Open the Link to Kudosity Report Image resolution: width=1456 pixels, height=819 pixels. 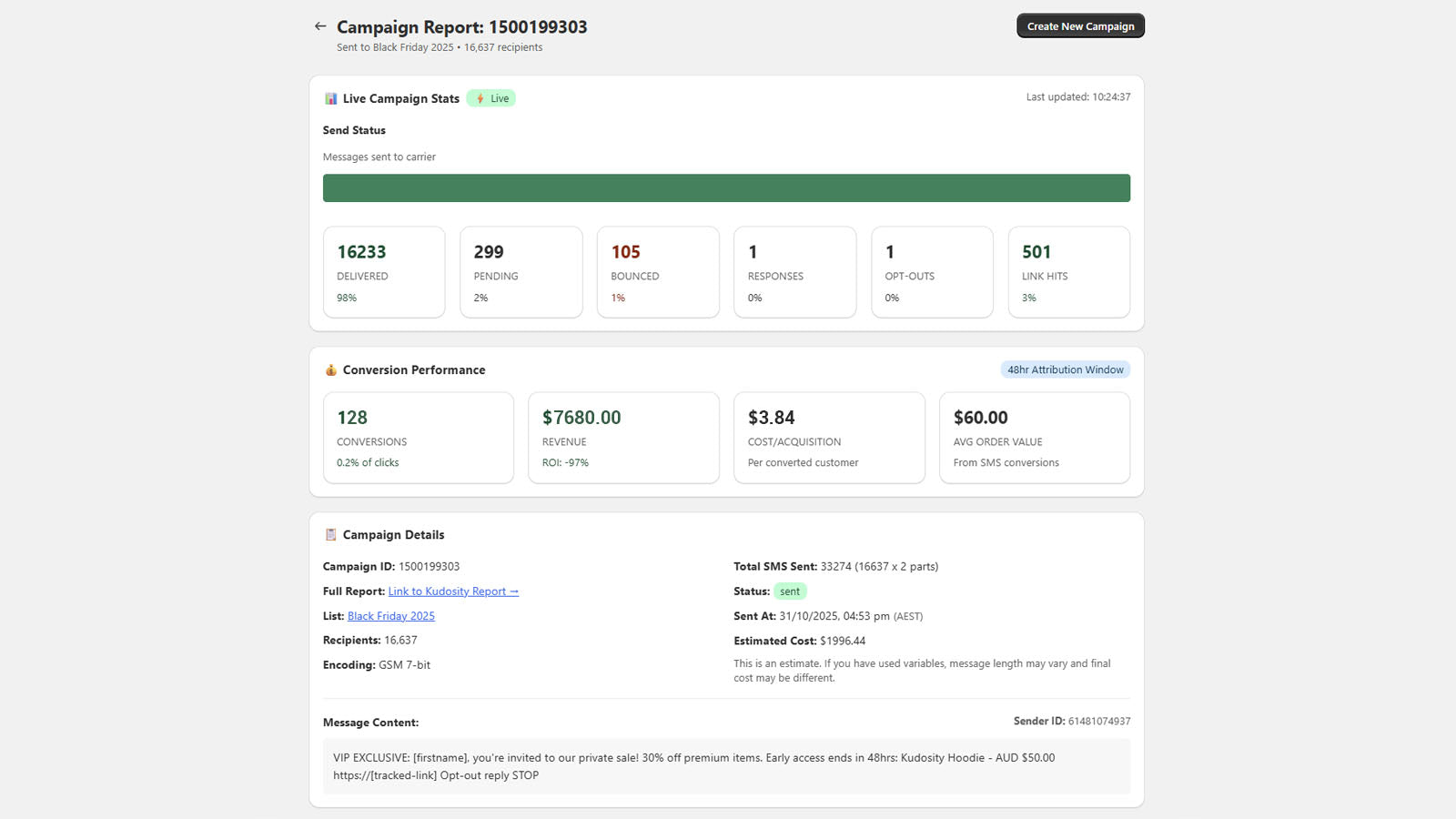[452, 591]
